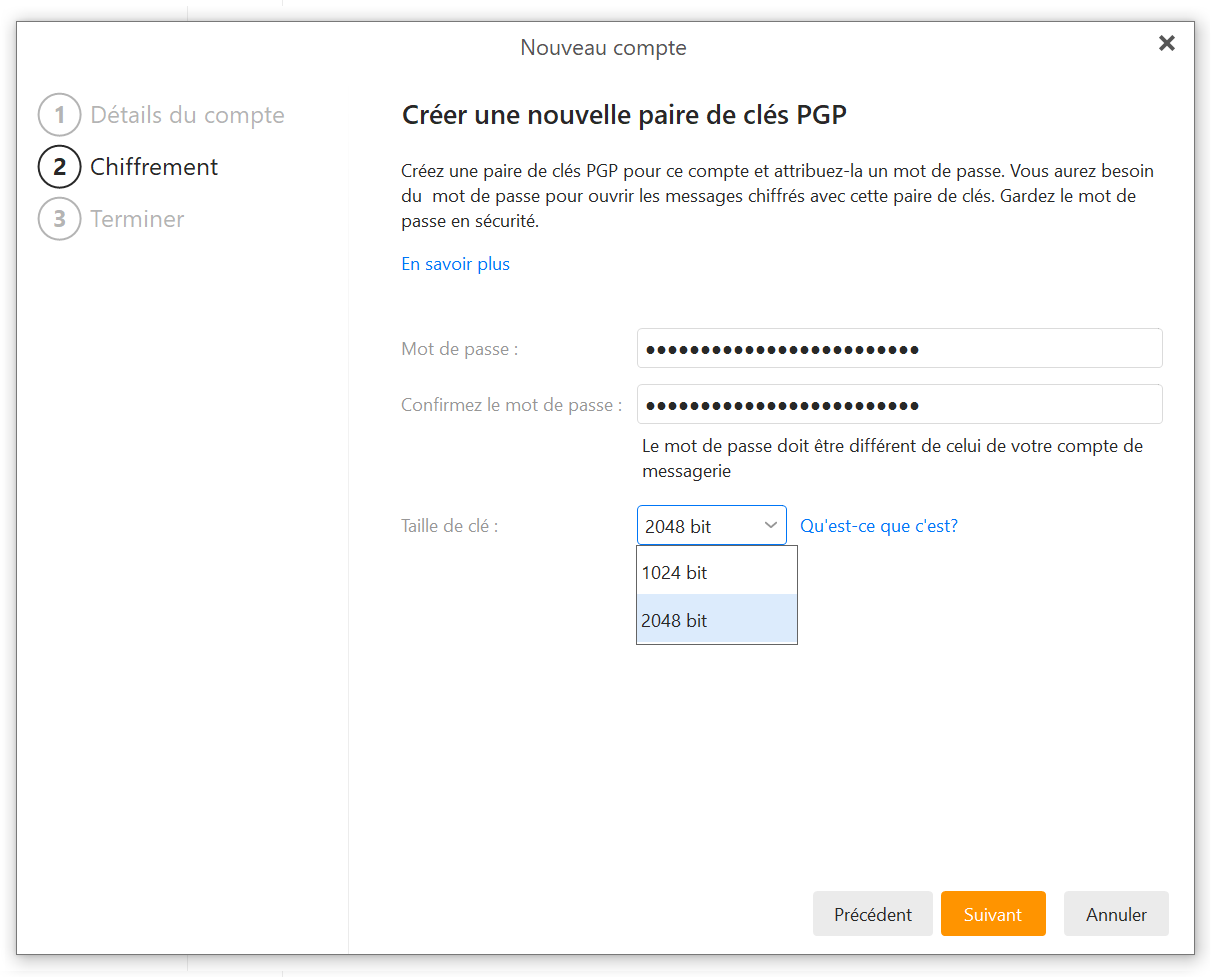Continue with the orange Suivant button

(992, 914)
